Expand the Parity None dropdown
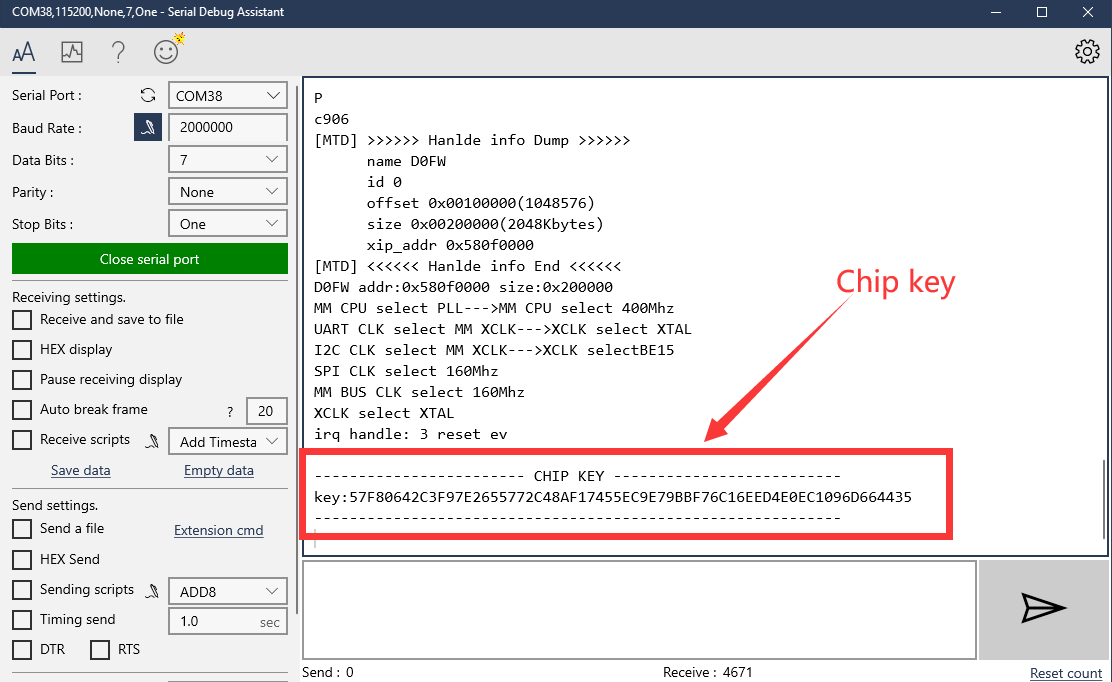 click(x=228, y=191)
